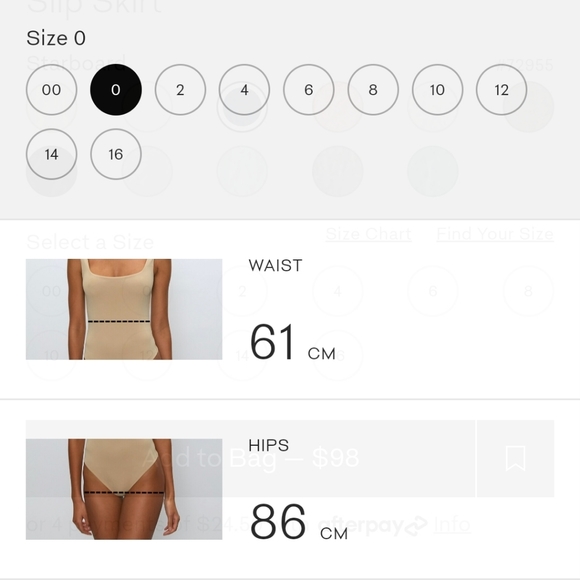Screen dimensions: 580x580
Task: Click the Add to Bag button
Action: tap(250, 458)
